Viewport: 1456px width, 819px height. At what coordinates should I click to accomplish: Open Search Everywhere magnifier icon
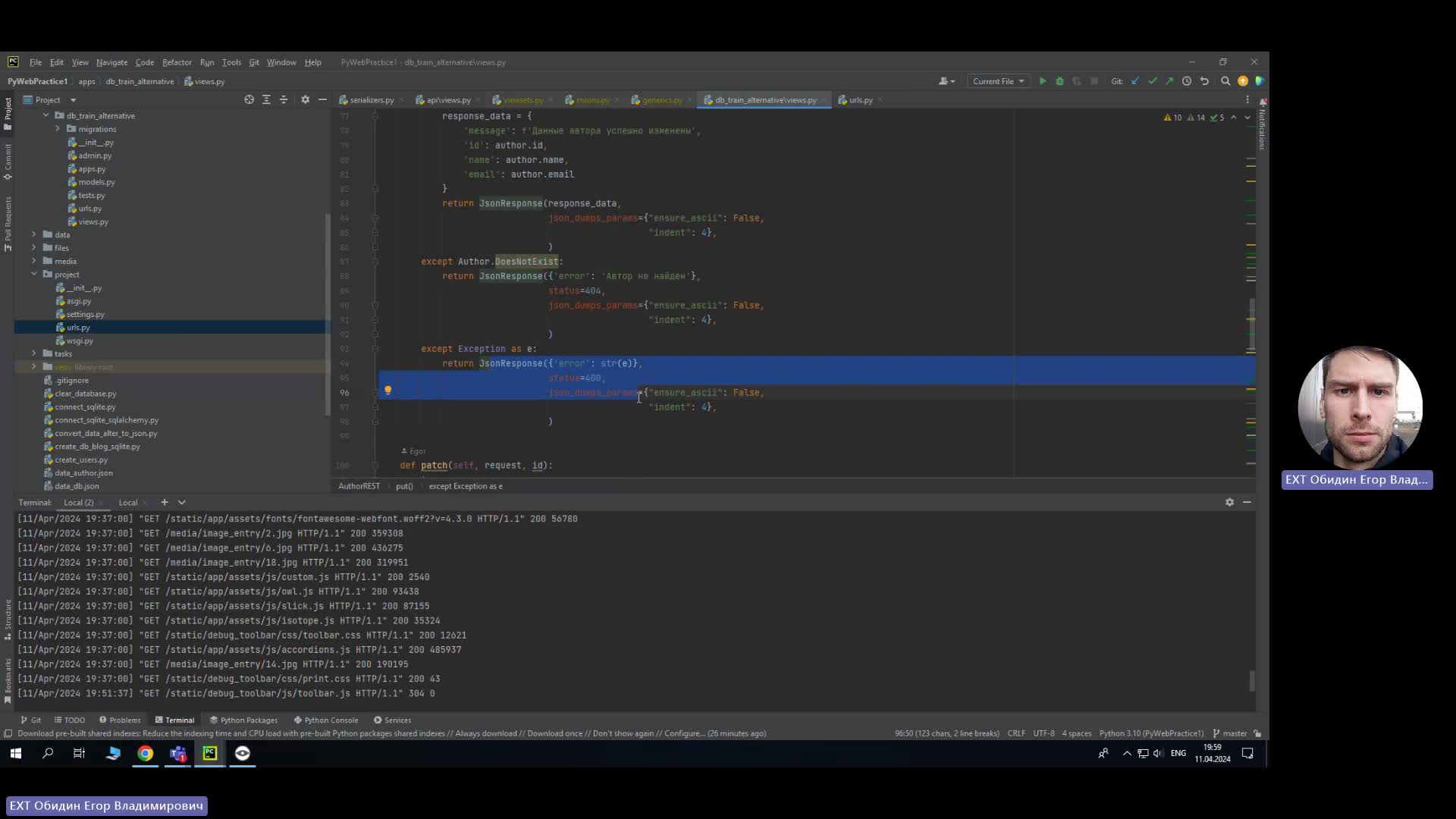point(1225,81)
